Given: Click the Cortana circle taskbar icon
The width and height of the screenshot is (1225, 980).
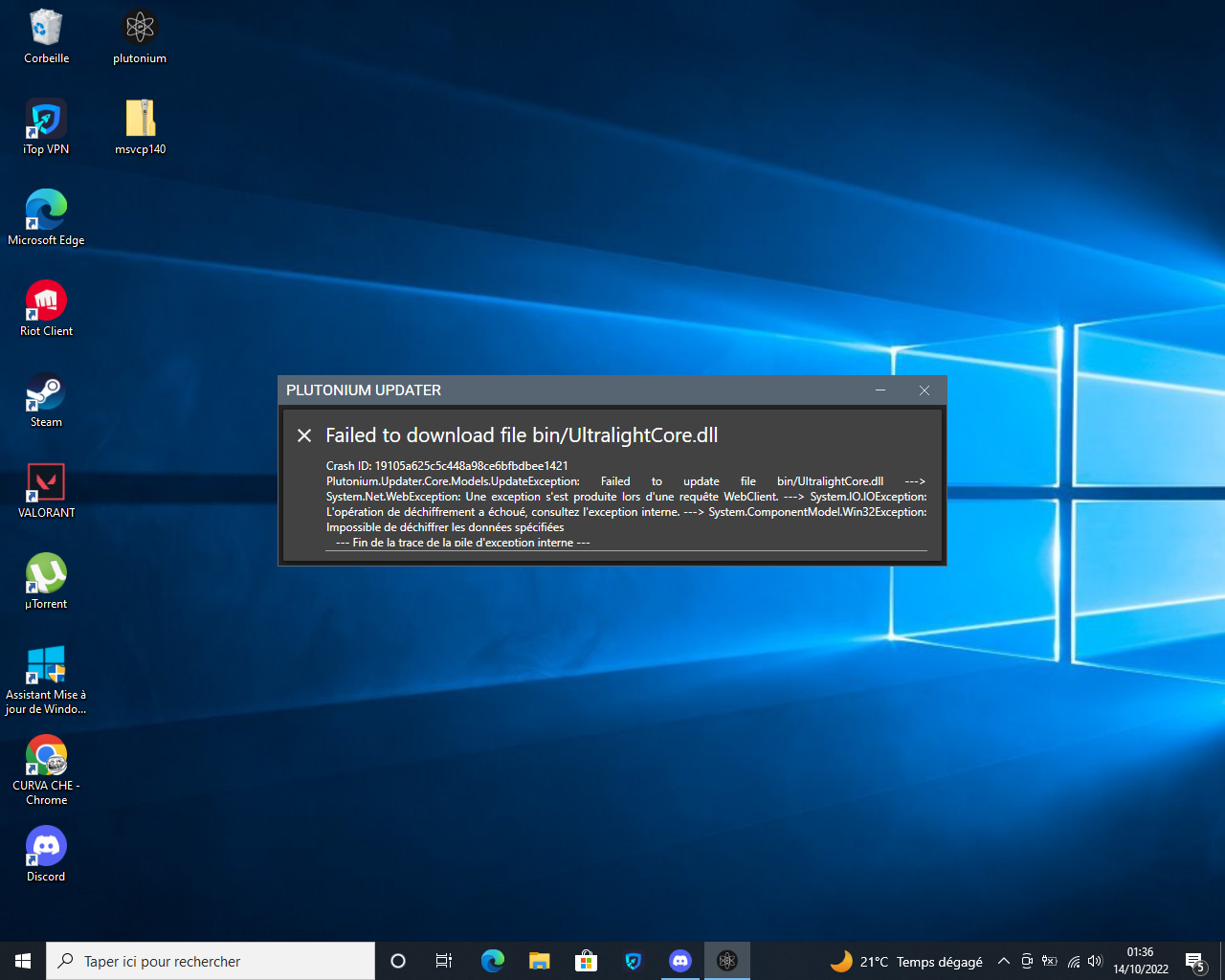Looking at the screenshot, I should 398,961.
